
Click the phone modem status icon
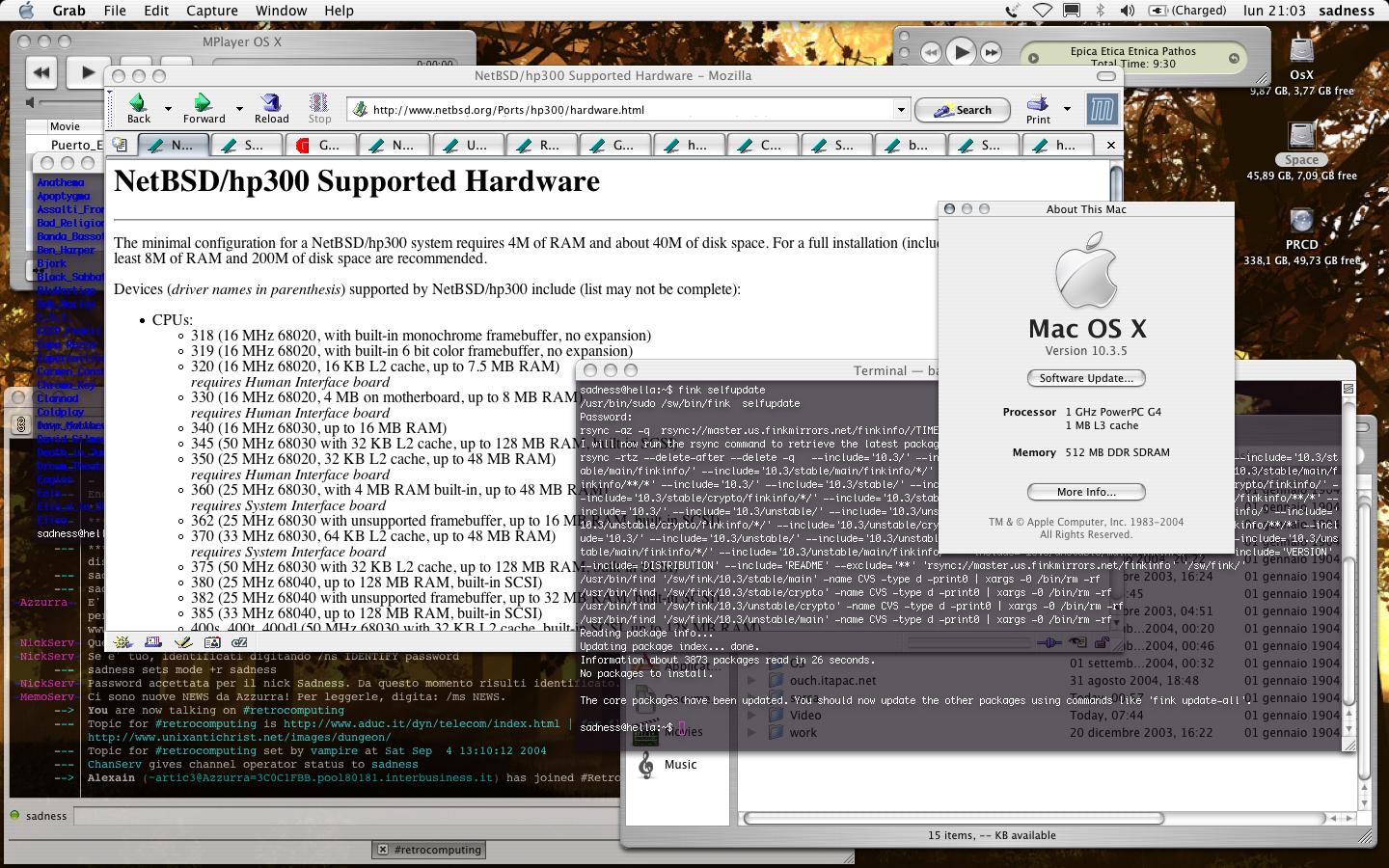click(1012, 11)
